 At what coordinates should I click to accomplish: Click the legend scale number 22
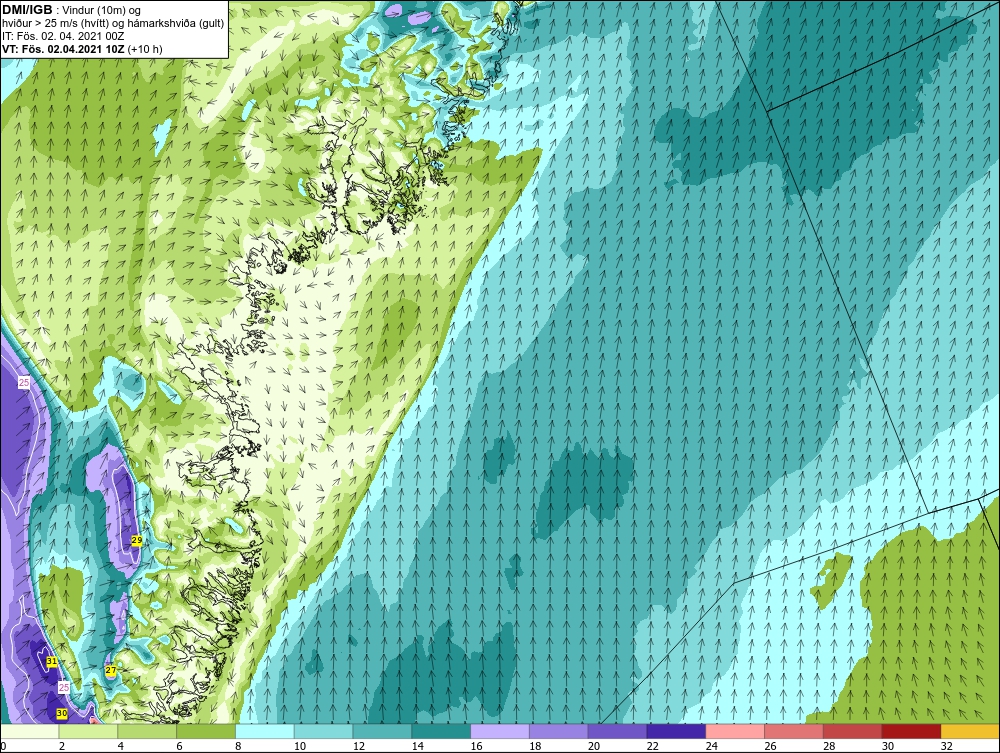coord(652,746)
